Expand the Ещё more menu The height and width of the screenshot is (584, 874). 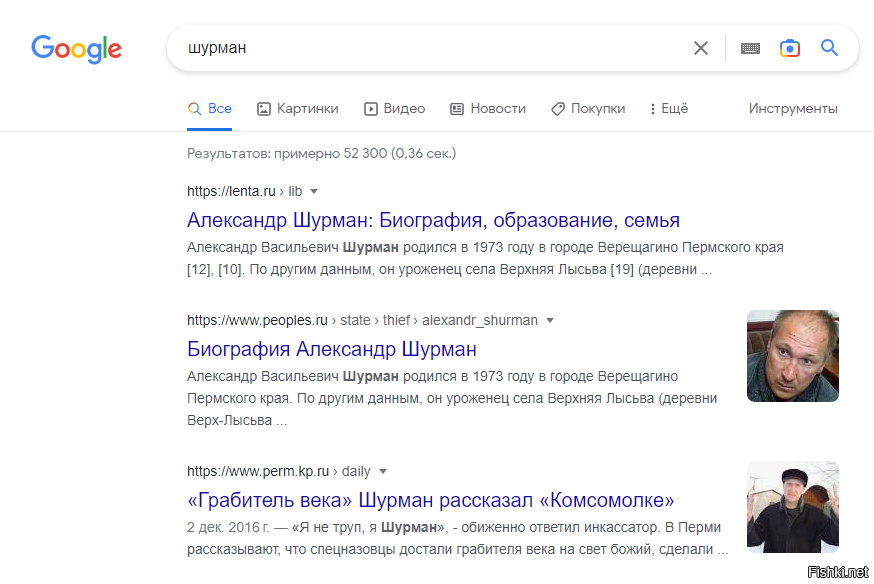pos(669,109)
